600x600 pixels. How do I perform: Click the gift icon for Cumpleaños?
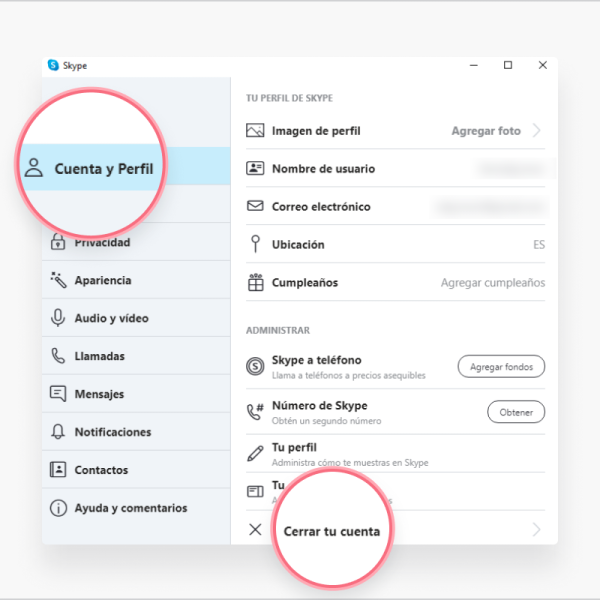256,282
